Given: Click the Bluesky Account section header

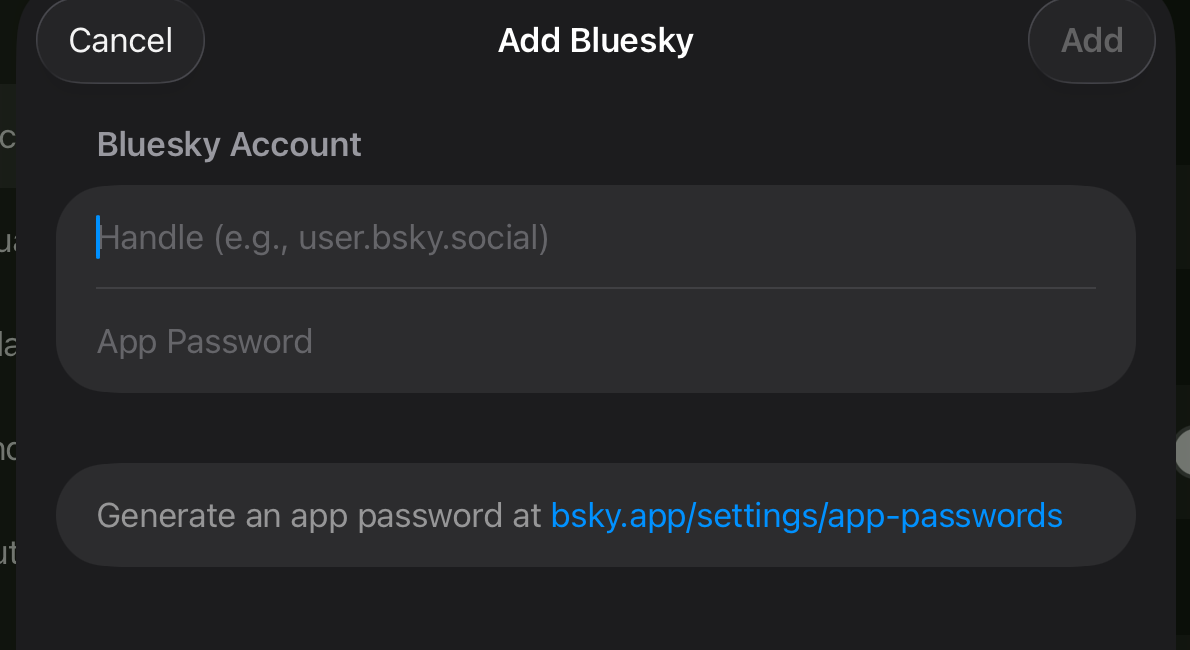Looking at the screenshot, I should (228, 144).
